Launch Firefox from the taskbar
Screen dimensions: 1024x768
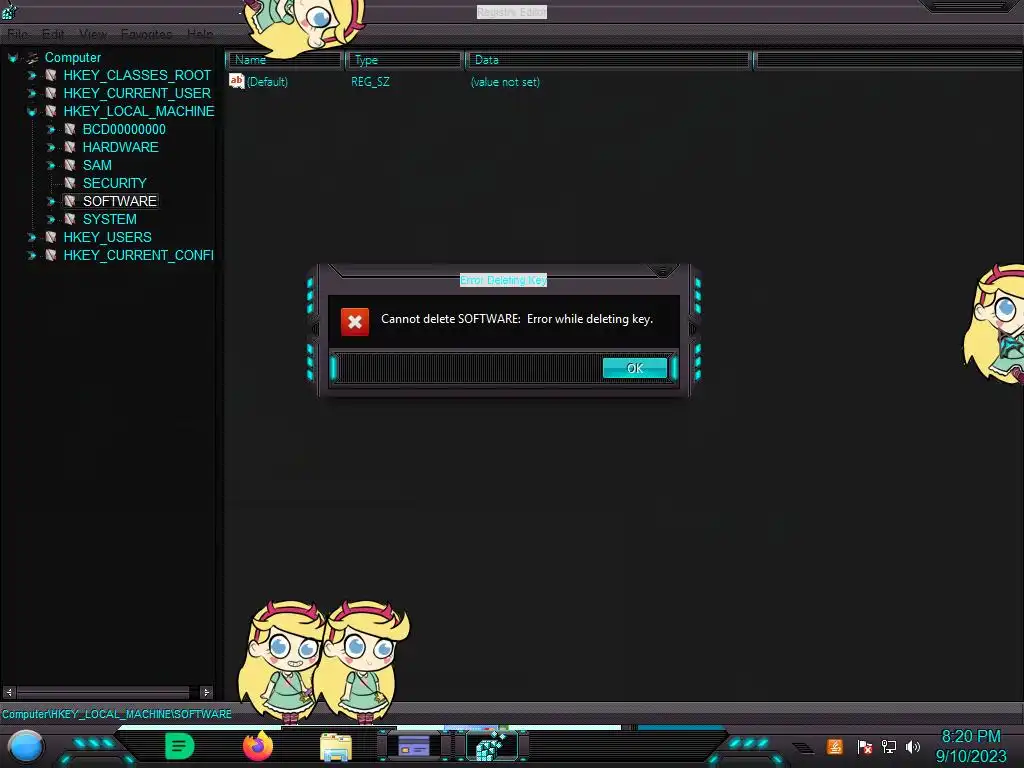(258, 746)
